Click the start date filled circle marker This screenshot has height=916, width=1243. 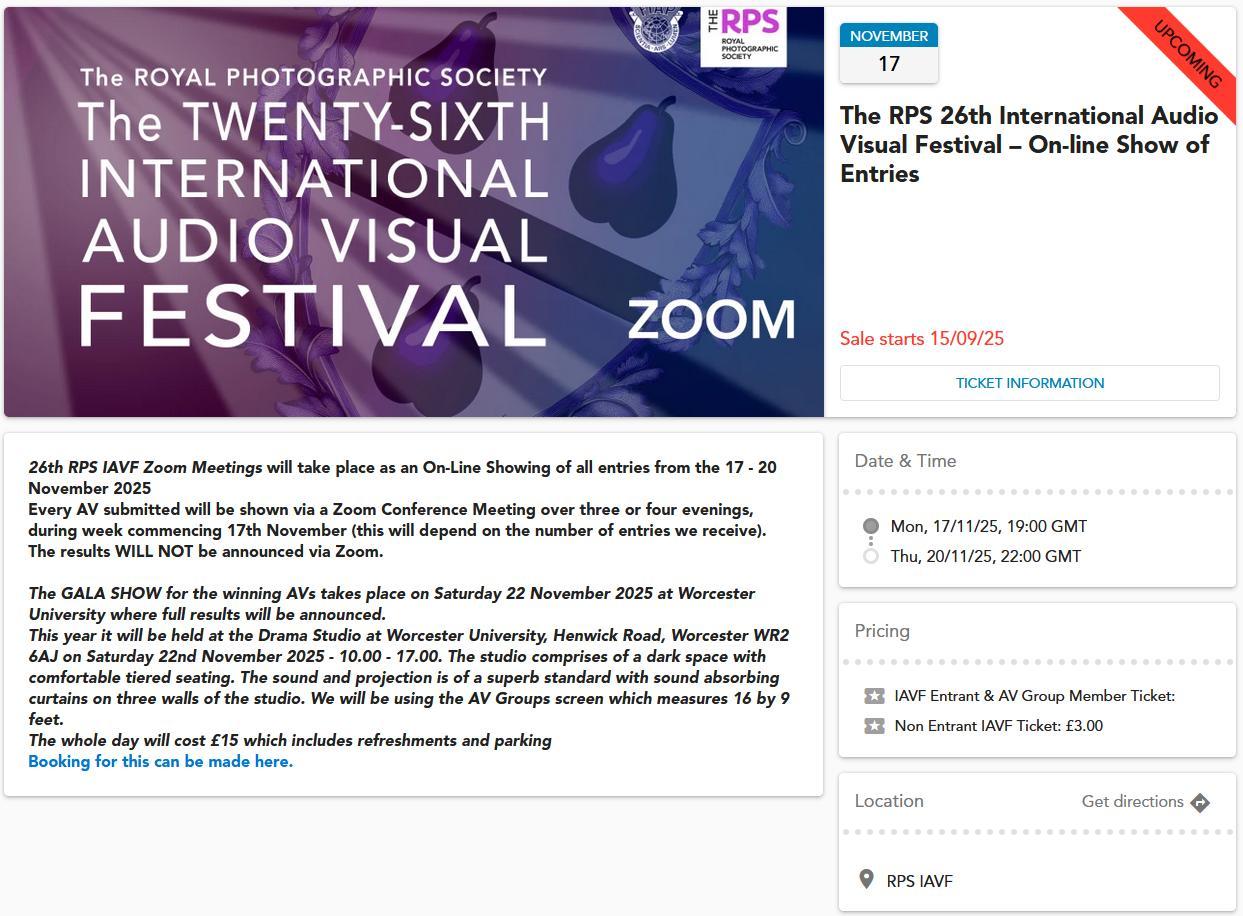click(871, 526)
